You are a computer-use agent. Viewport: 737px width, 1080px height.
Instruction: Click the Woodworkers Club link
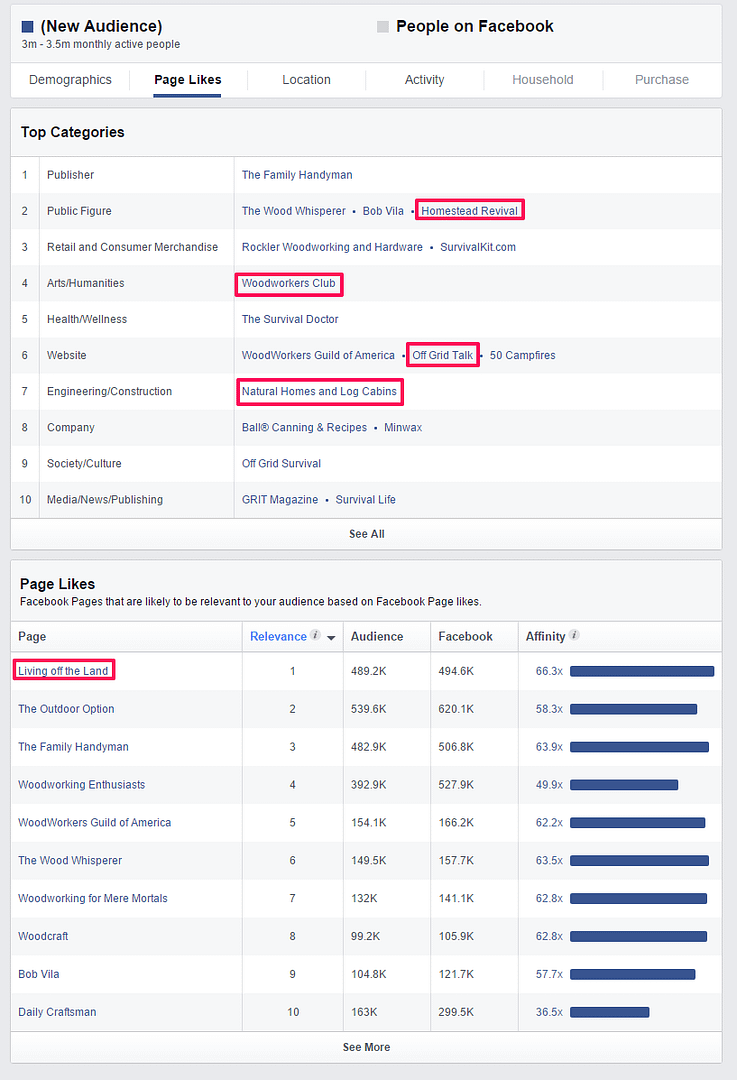(288, 283)
